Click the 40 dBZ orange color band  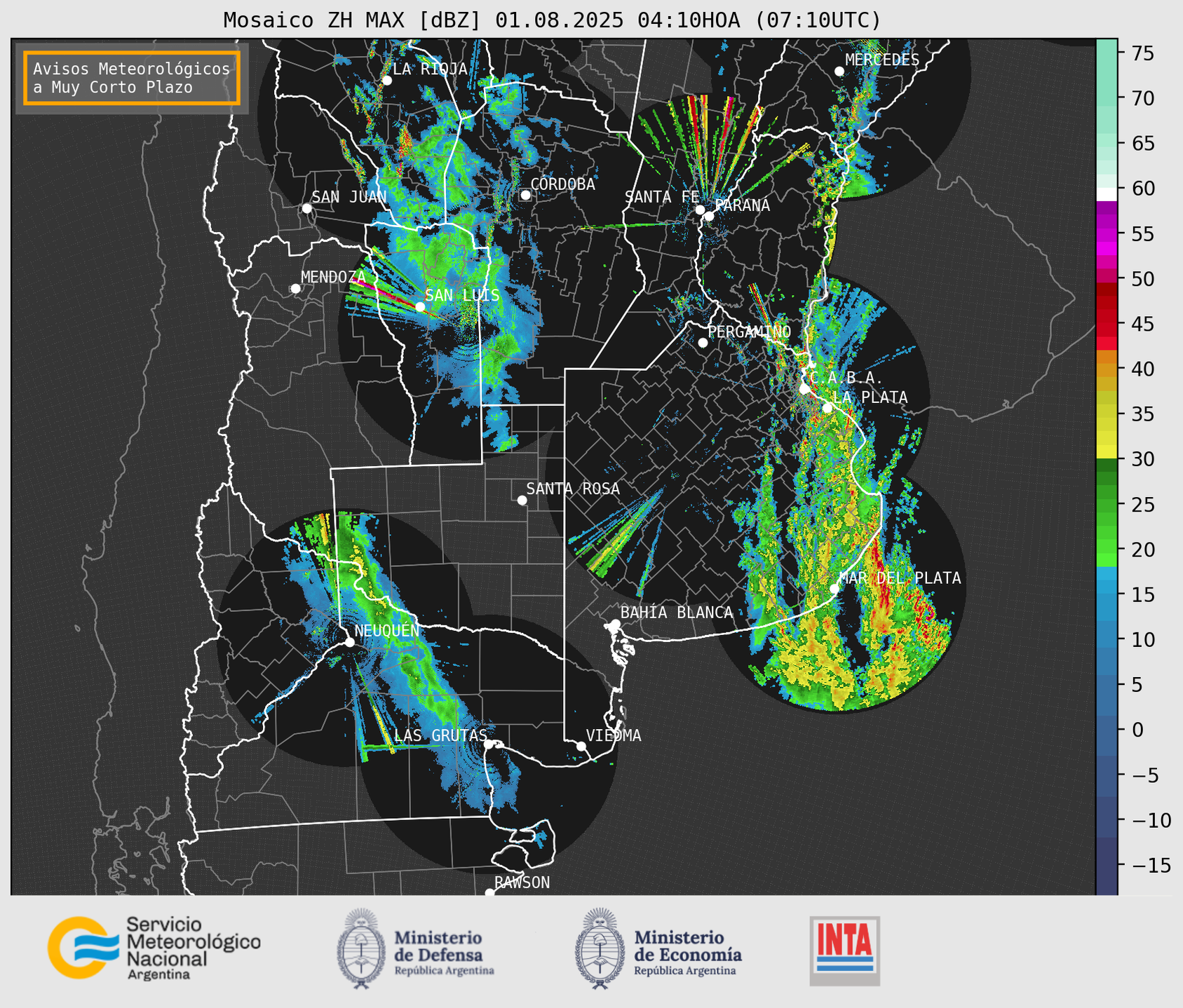click(x=1107, y=369)
